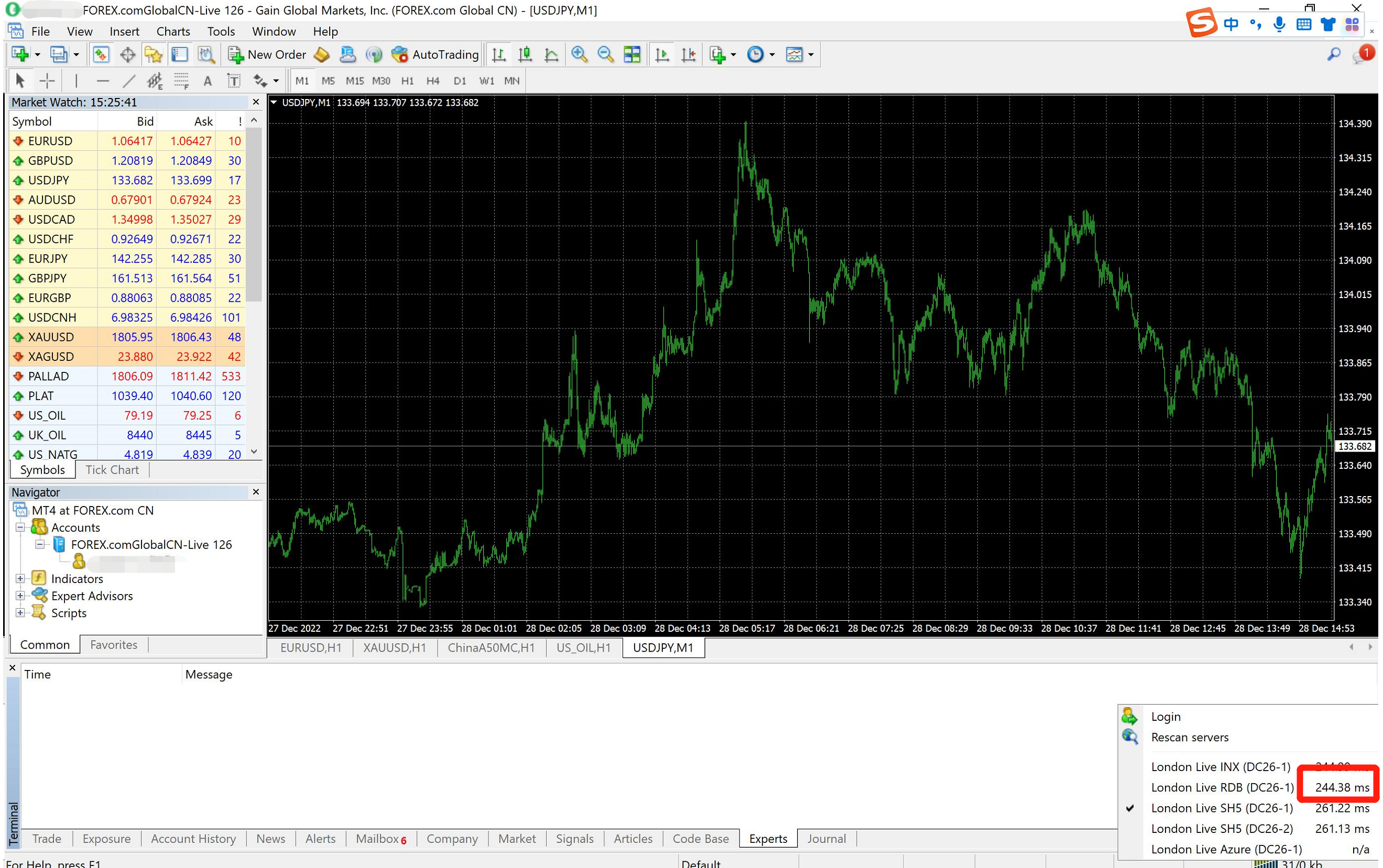
Task: Expand the Indicators tree node
Action: tap(20, 579)
